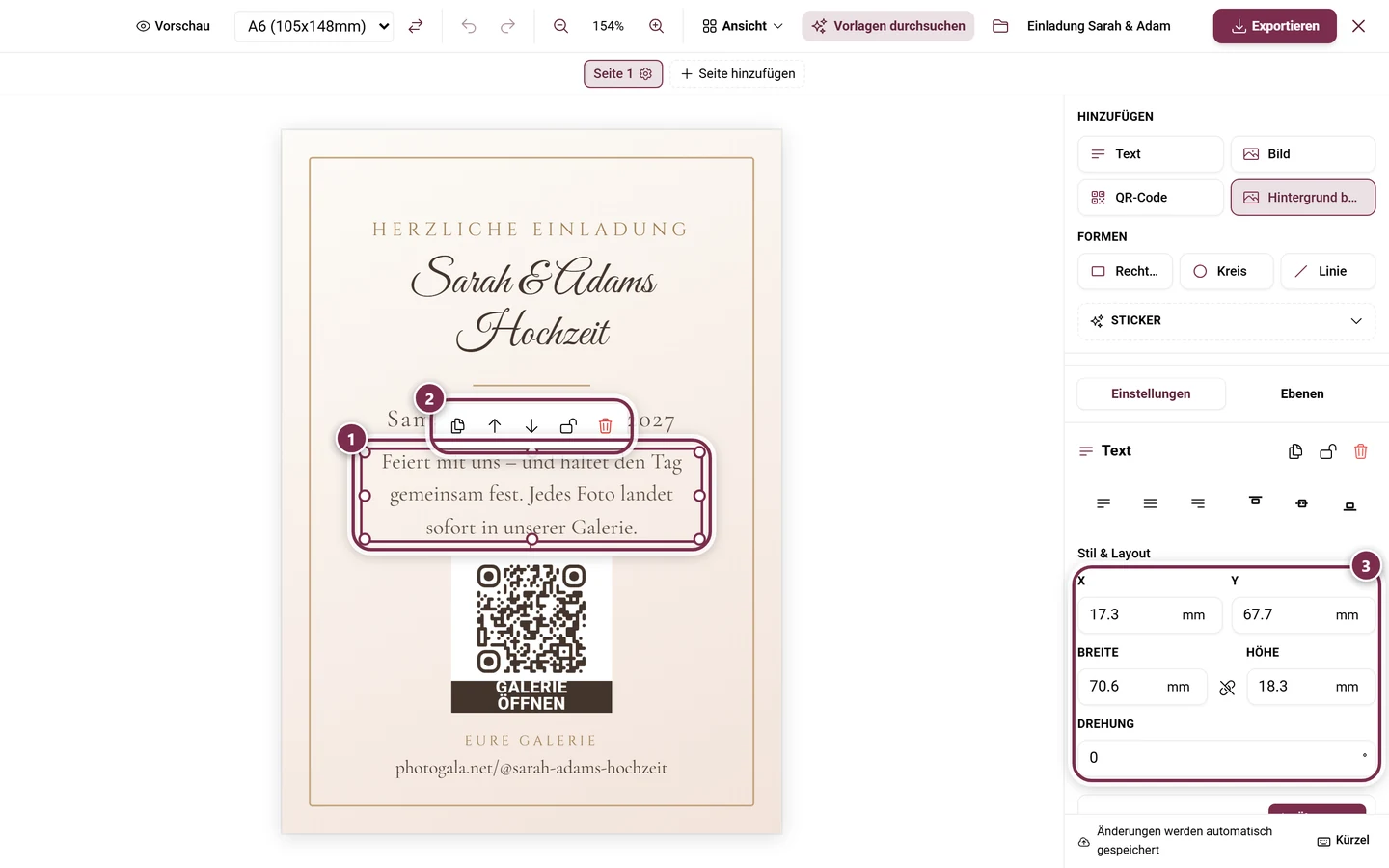Open the Vorschau preview

click(x=173, y=26)
